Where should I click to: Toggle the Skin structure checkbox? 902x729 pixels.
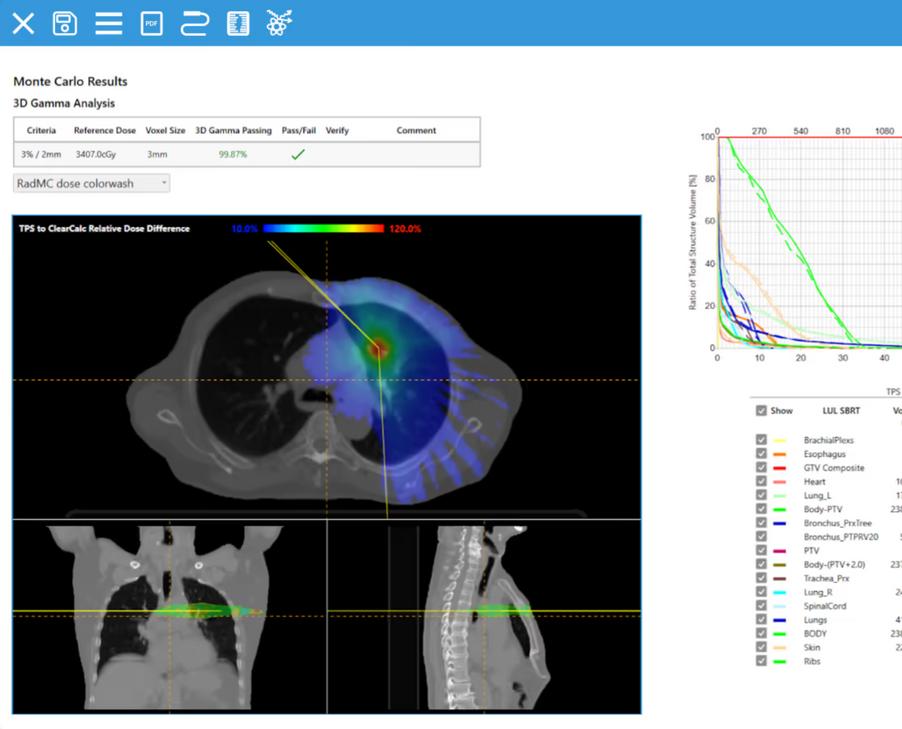[x=761, y=647]
